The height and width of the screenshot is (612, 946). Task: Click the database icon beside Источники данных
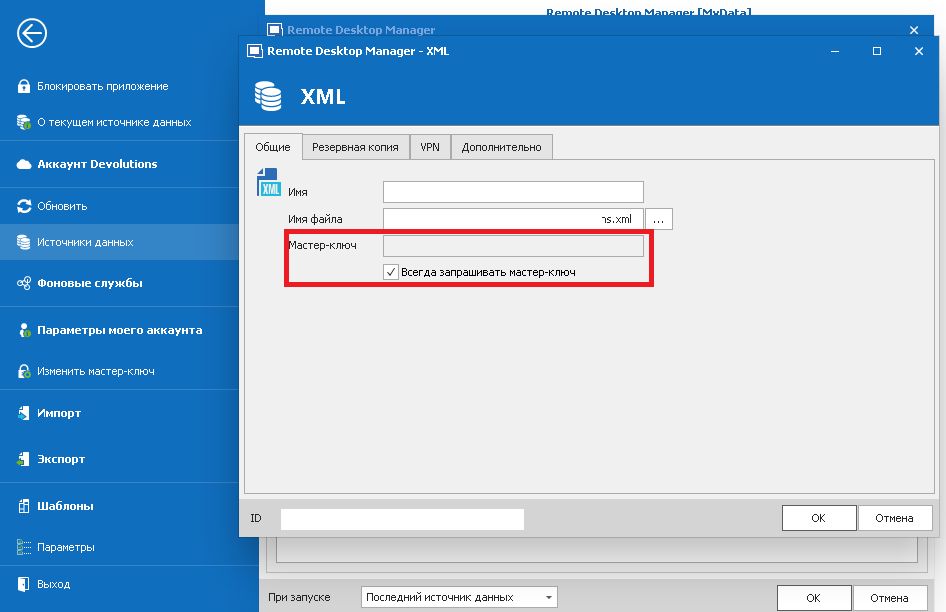click(24, 242)
